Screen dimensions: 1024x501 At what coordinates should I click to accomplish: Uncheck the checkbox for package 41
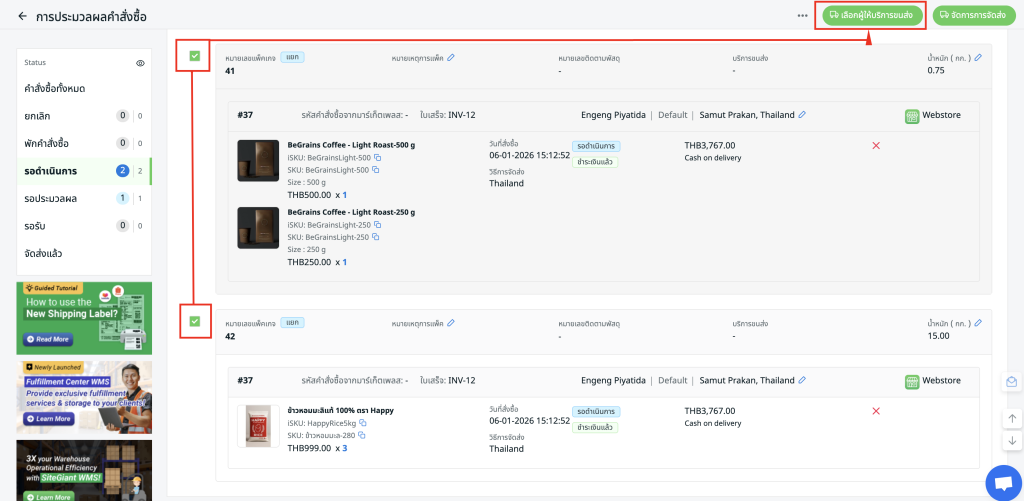click(194, 57)
